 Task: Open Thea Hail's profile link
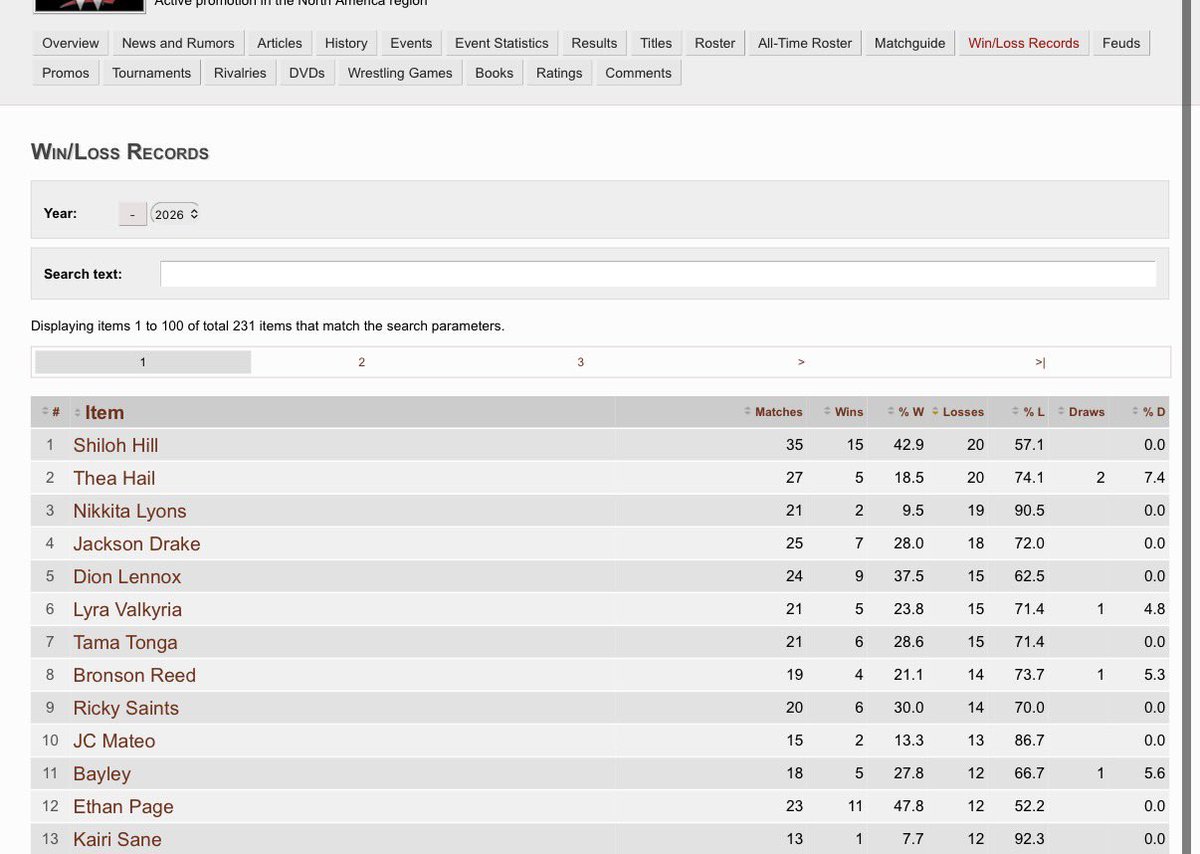coord(114,478)
